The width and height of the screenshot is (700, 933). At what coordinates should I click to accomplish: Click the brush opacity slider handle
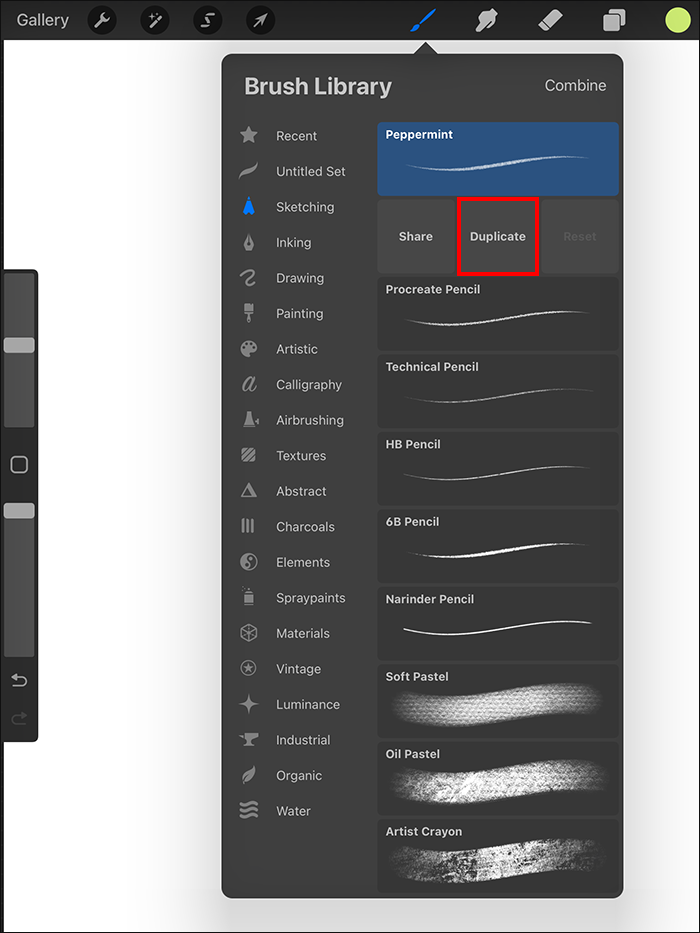19,511
